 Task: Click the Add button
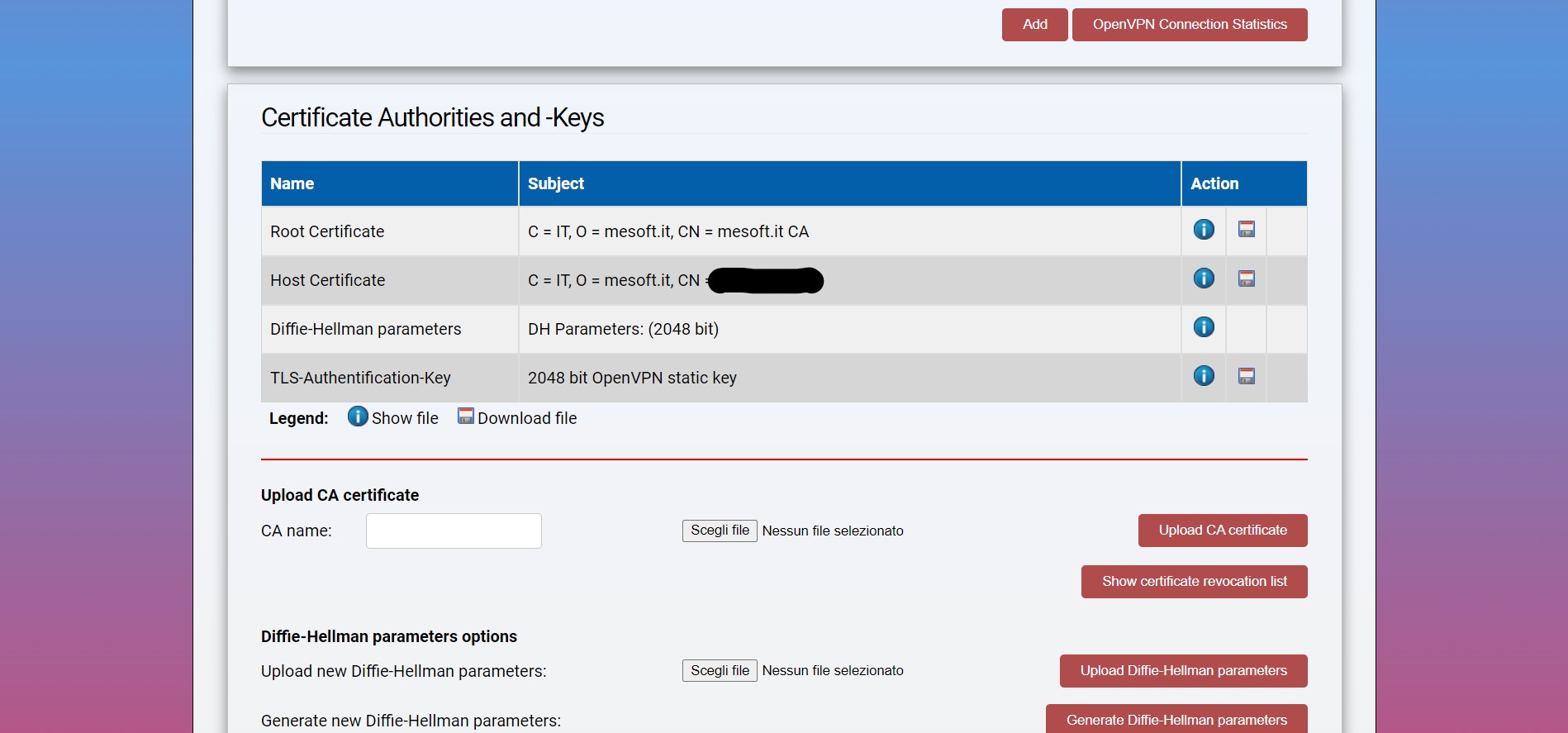[x=1035, y=25]
